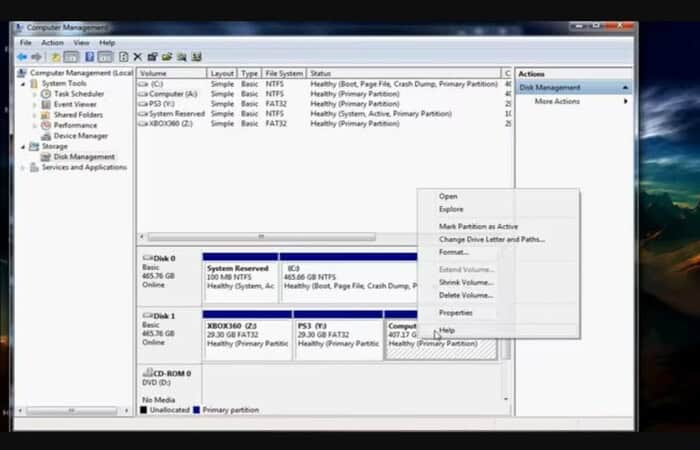700x450 pixels.
Task: Click the Disk Management tree icon
Action: 46,157
